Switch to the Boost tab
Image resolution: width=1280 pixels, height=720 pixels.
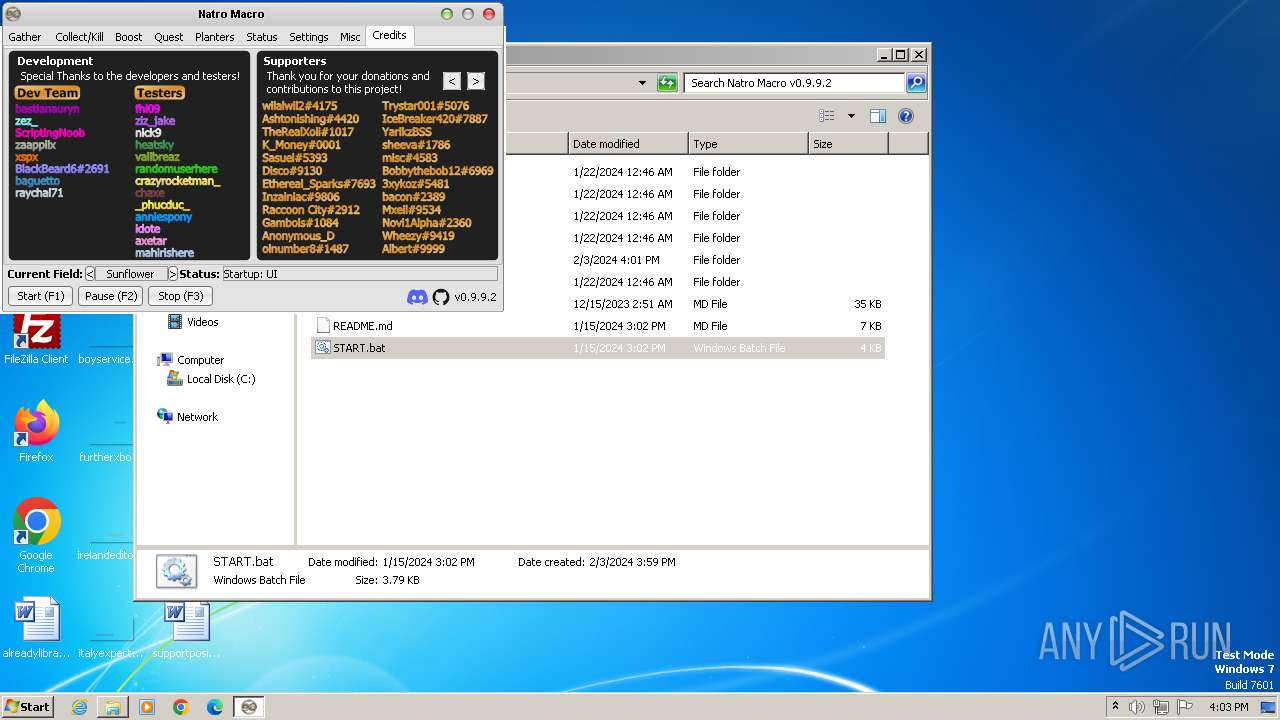128,37
